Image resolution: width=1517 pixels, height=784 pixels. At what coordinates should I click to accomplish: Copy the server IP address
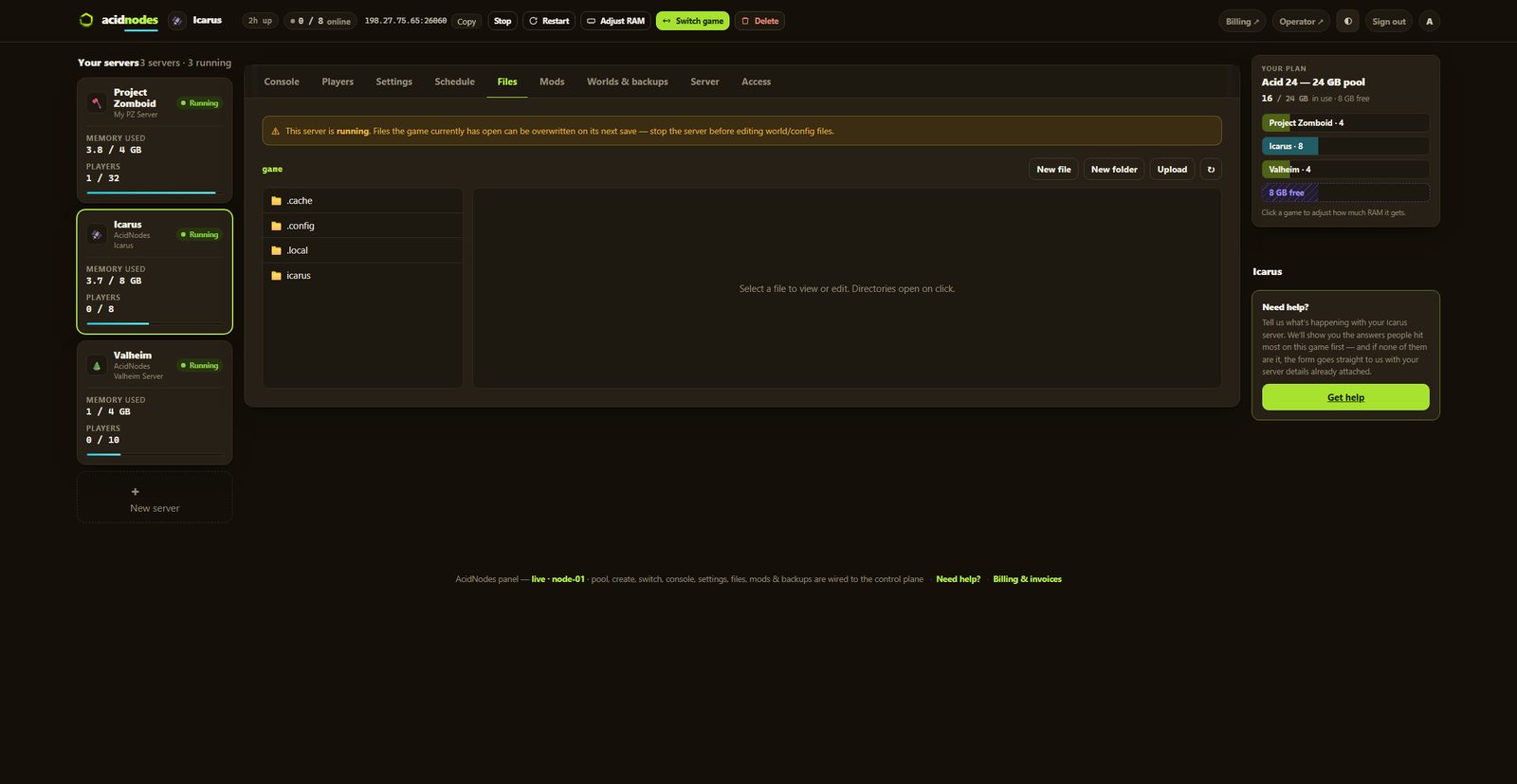click(x=466, y=21)
